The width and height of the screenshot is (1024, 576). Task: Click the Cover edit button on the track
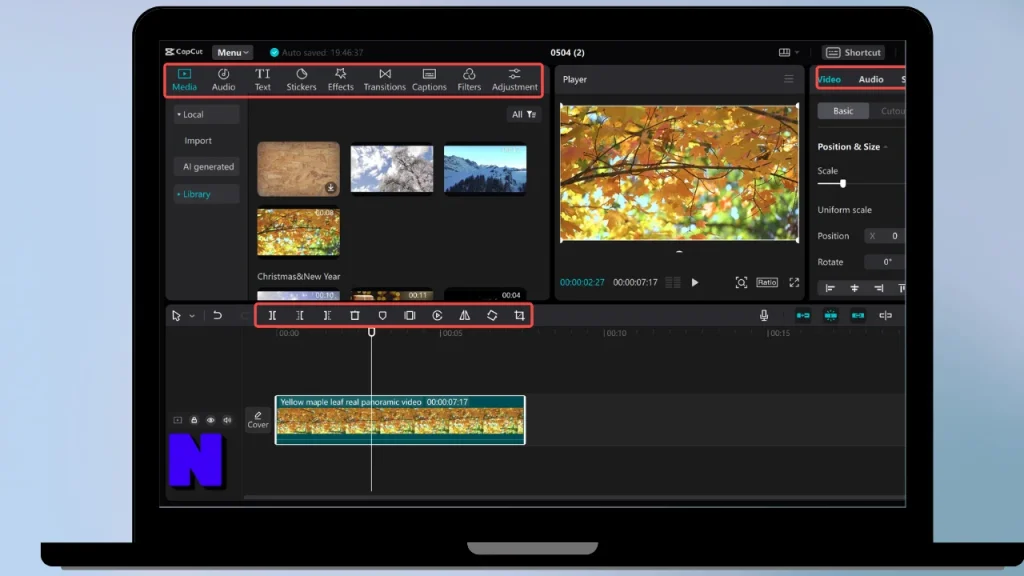257,419
